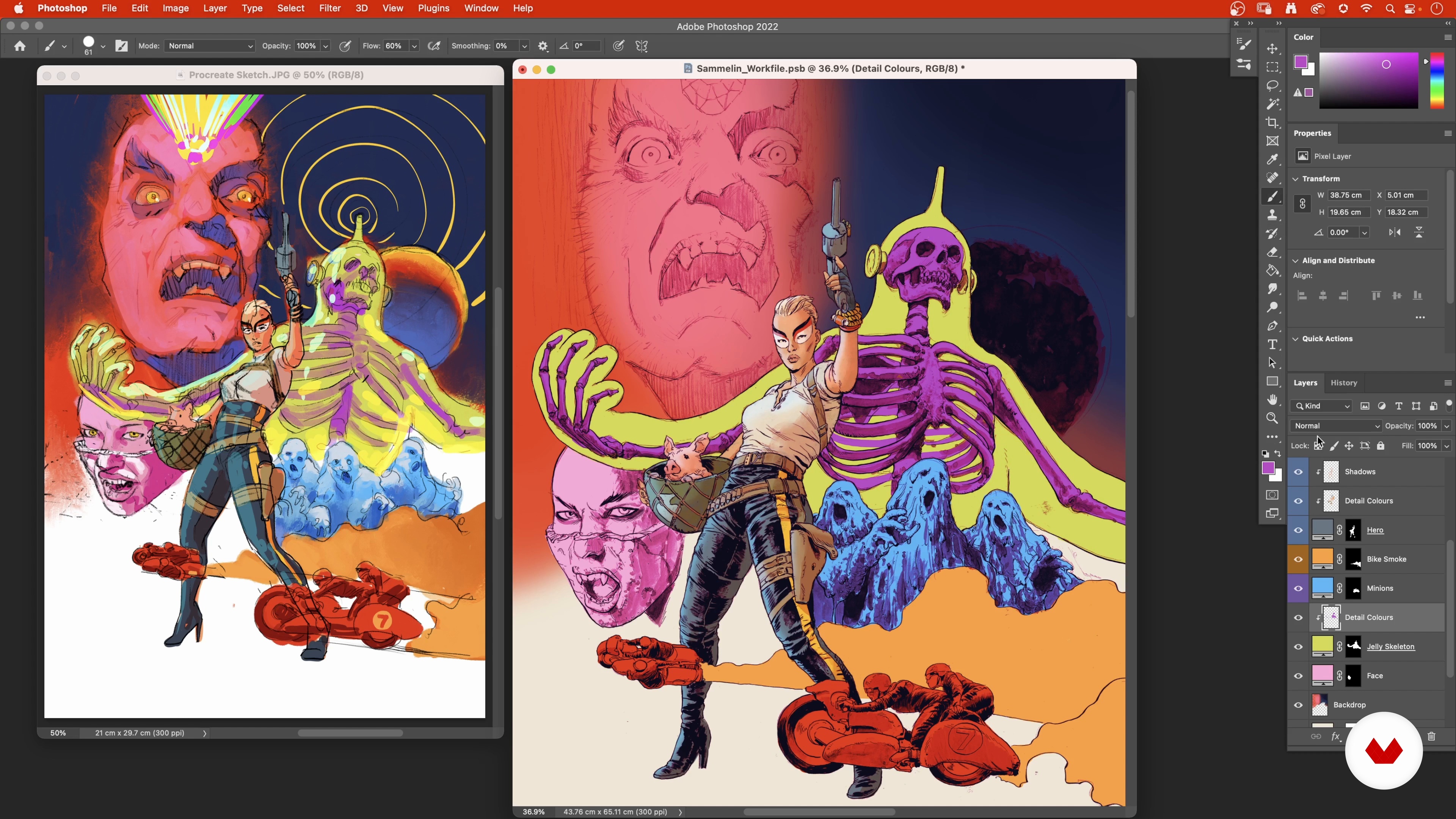Hide the Minions layer
The height and width of the screenshot is (819, 1456).
coord(1298,588)
